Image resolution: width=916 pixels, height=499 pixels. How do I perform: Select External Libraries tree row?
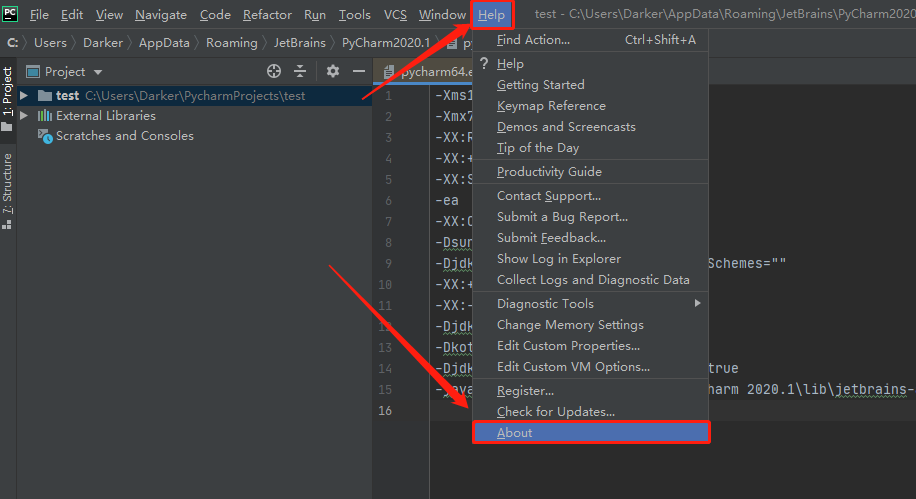[195, 116]
